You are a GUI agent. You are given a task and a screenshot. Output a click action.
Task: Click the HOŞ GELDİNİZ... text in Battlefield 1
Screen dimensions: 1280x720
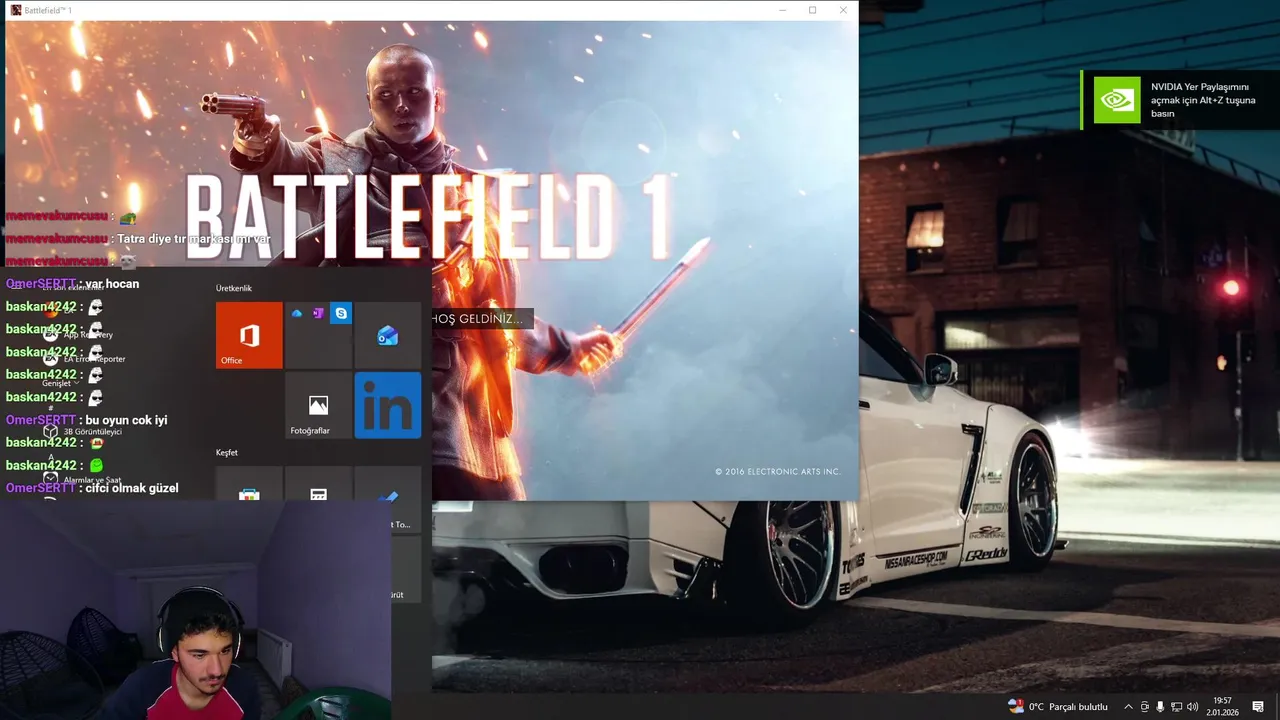(477, 319)
